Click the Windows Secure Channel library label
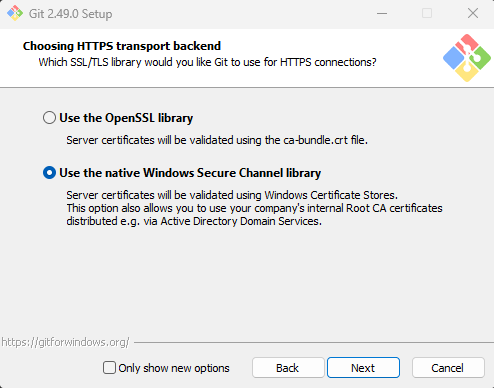494x388 pixels. click(190, 173)
